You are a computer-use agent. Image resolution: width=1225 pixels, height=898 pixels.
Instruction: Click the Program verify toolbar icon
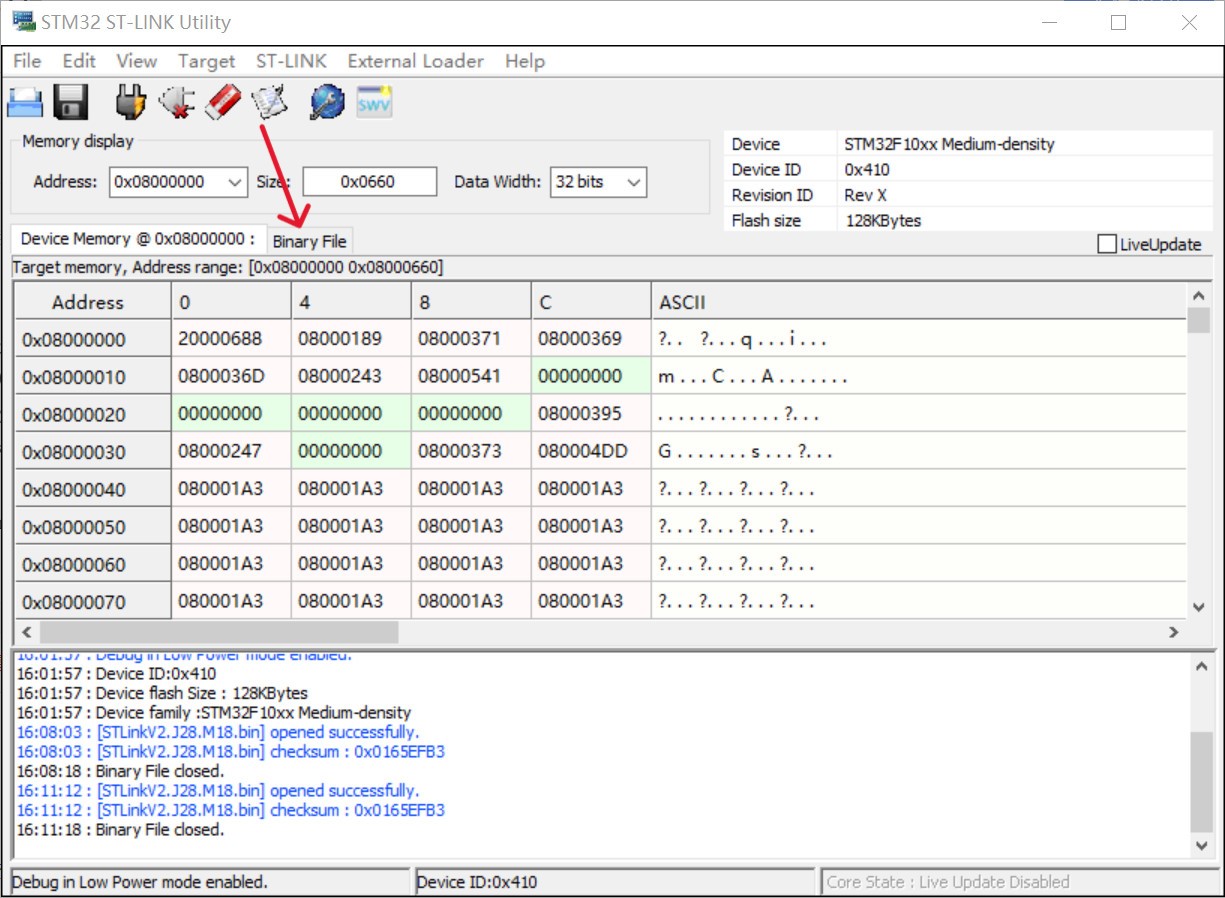pyautogui.click(x=269, y=102)
